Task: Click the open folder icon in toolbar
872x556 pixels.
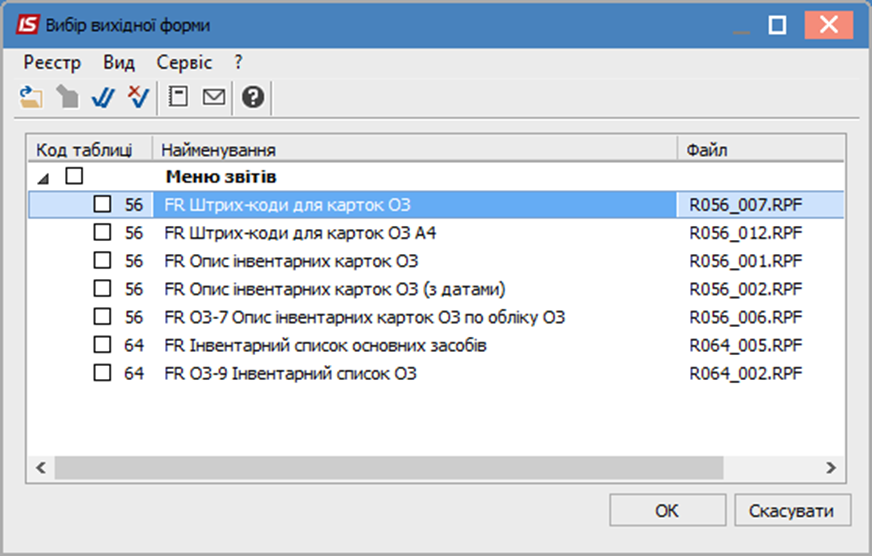Action: point(31,97)
